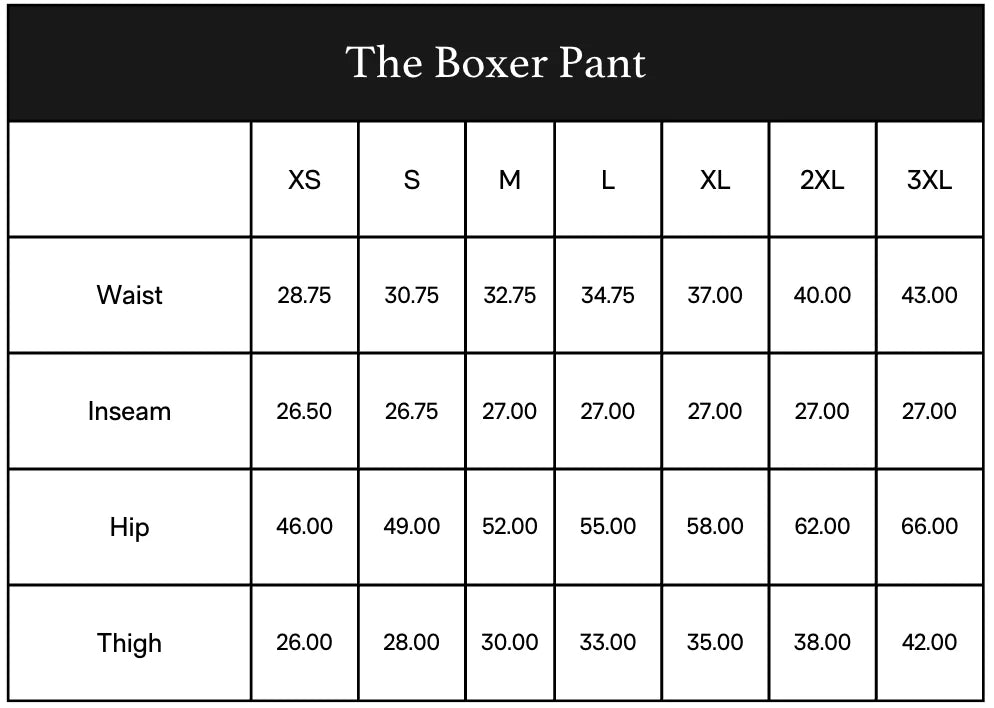Viewport: 994px width, 708px height.
Task: Click the XS waist value 28.75
Action: [304, 295]
